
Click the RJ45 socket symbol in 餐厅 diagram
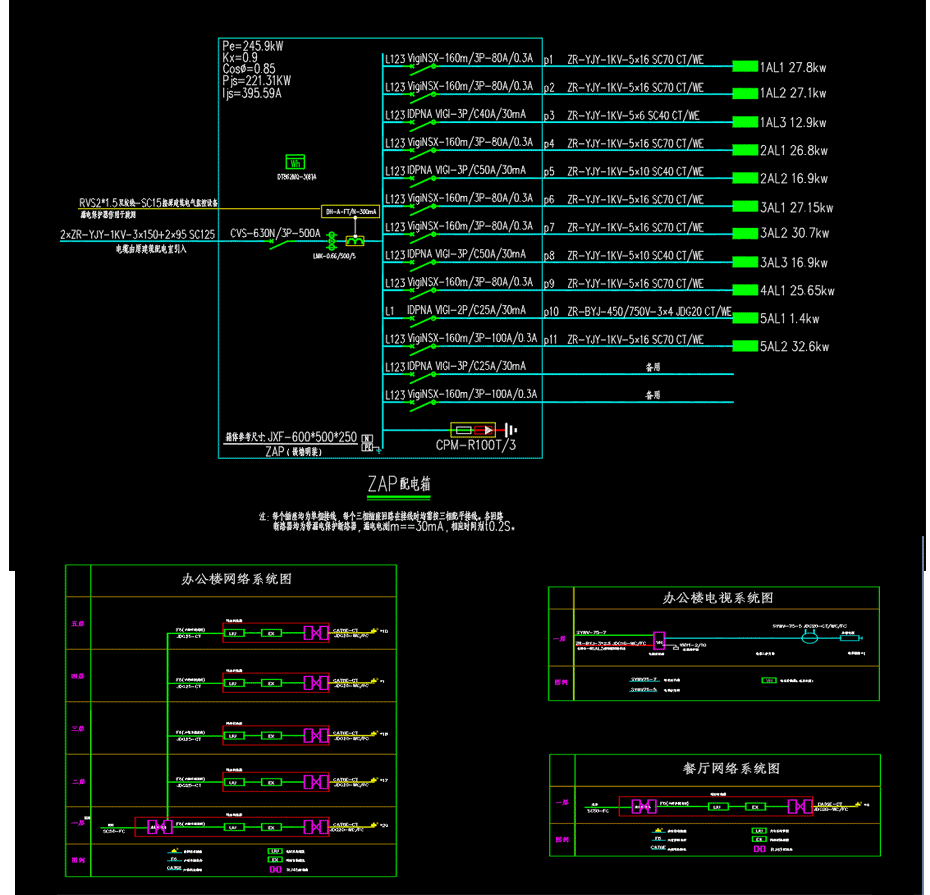click(798, 807)
